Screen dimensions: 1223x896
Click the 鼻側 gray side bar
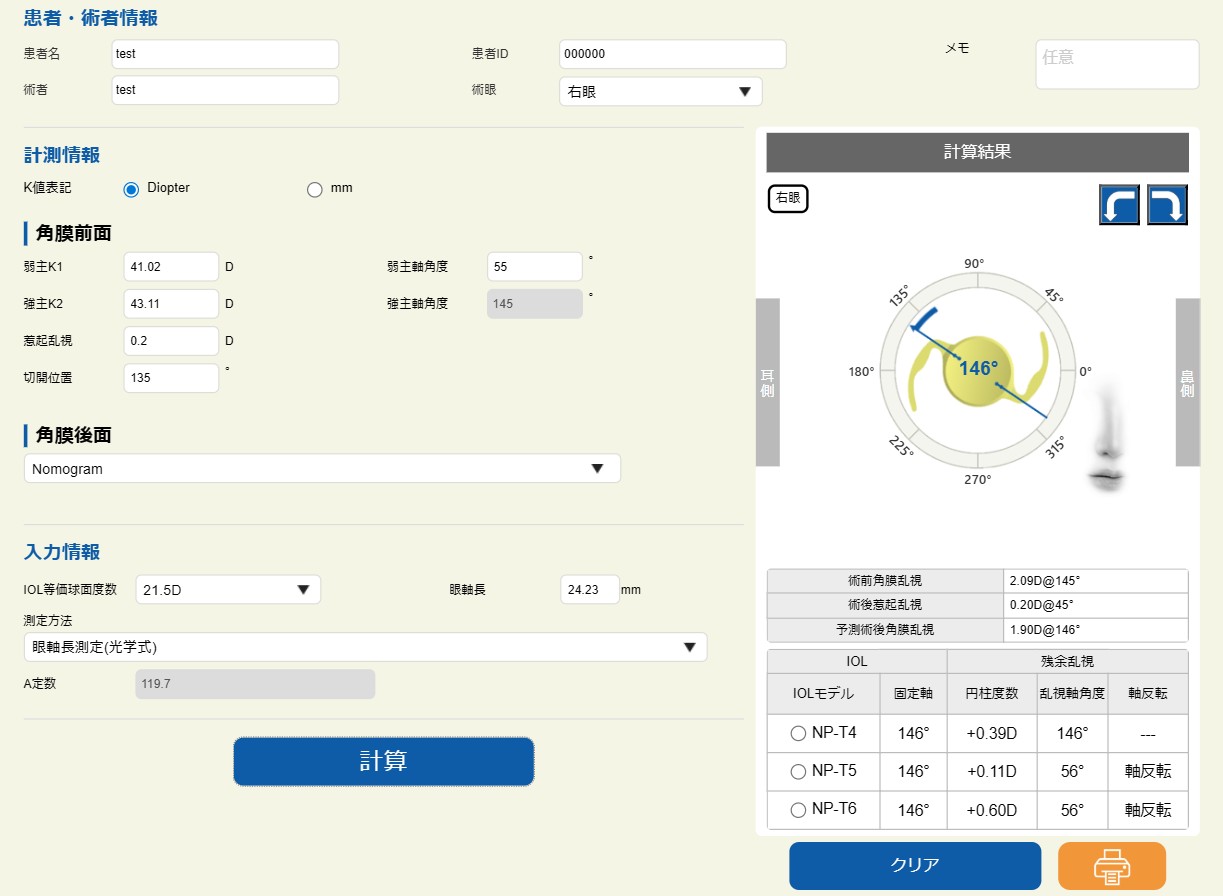1187,382
